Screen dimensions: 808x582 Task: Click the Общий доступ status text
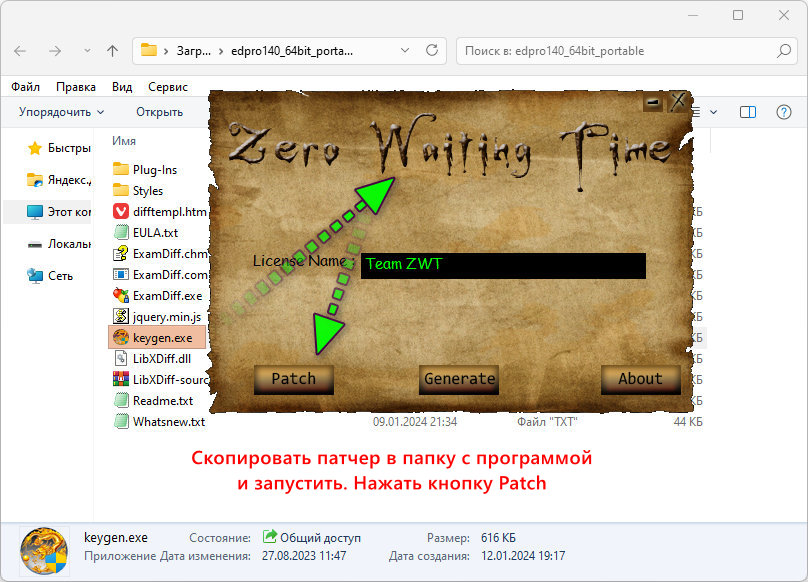[320, 538]
